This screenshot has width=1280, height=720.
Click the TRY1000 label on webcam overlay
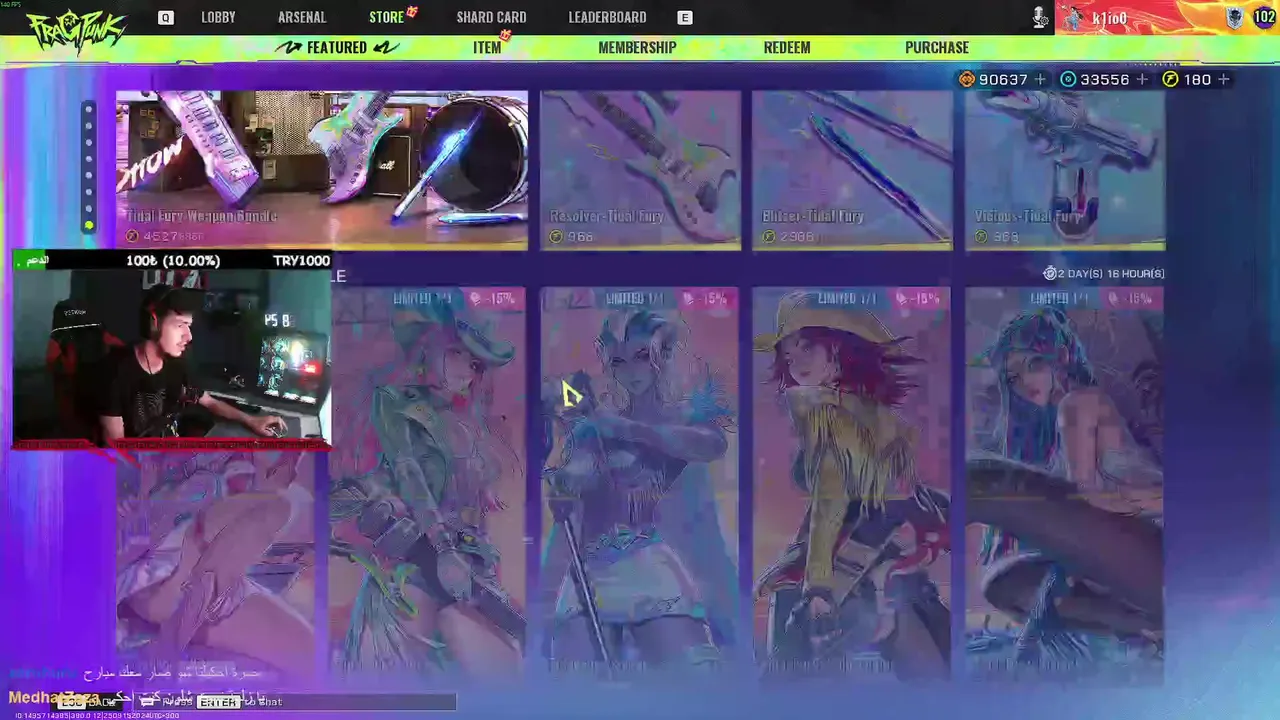pos(301,260)
